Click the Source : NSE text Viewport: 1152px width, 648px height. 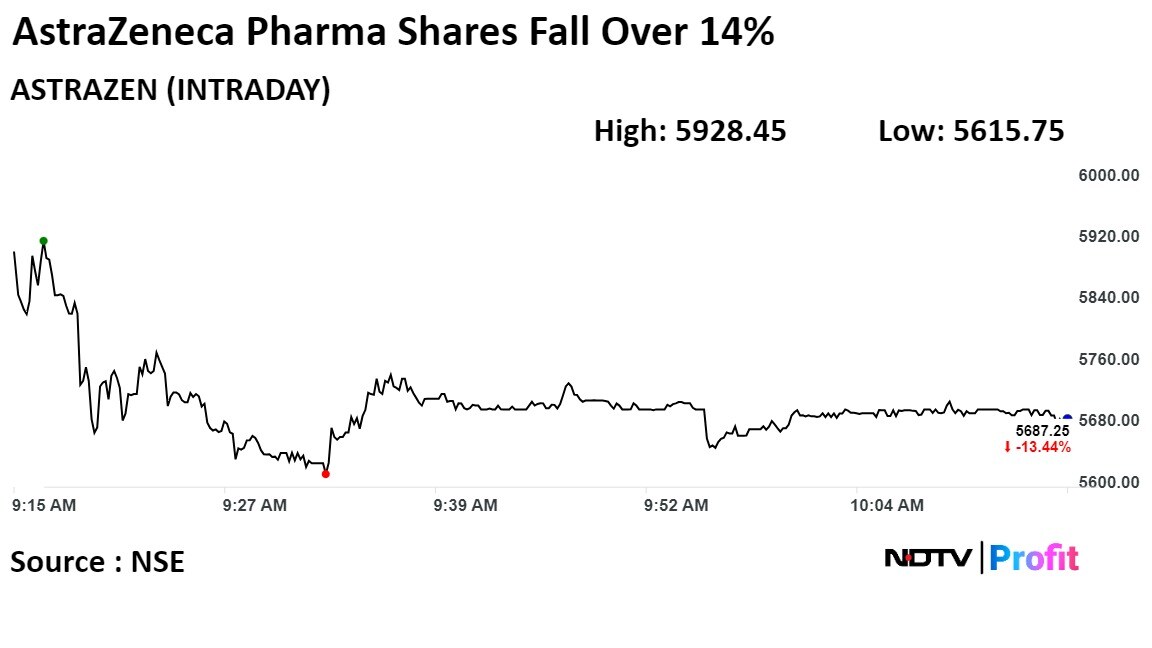(x=97, y=562)
